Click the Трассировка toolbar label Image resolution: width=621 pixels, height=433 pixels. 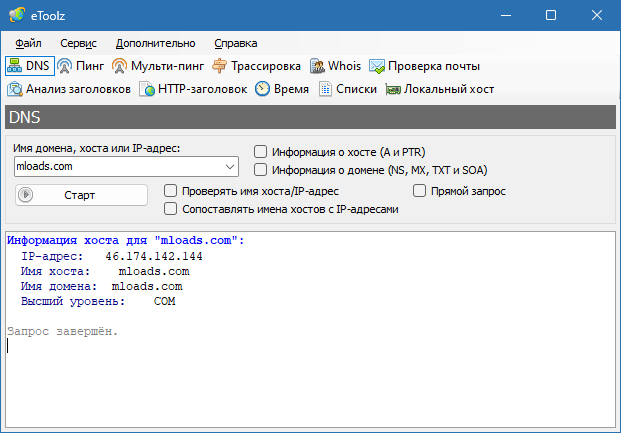pos(266,66)
